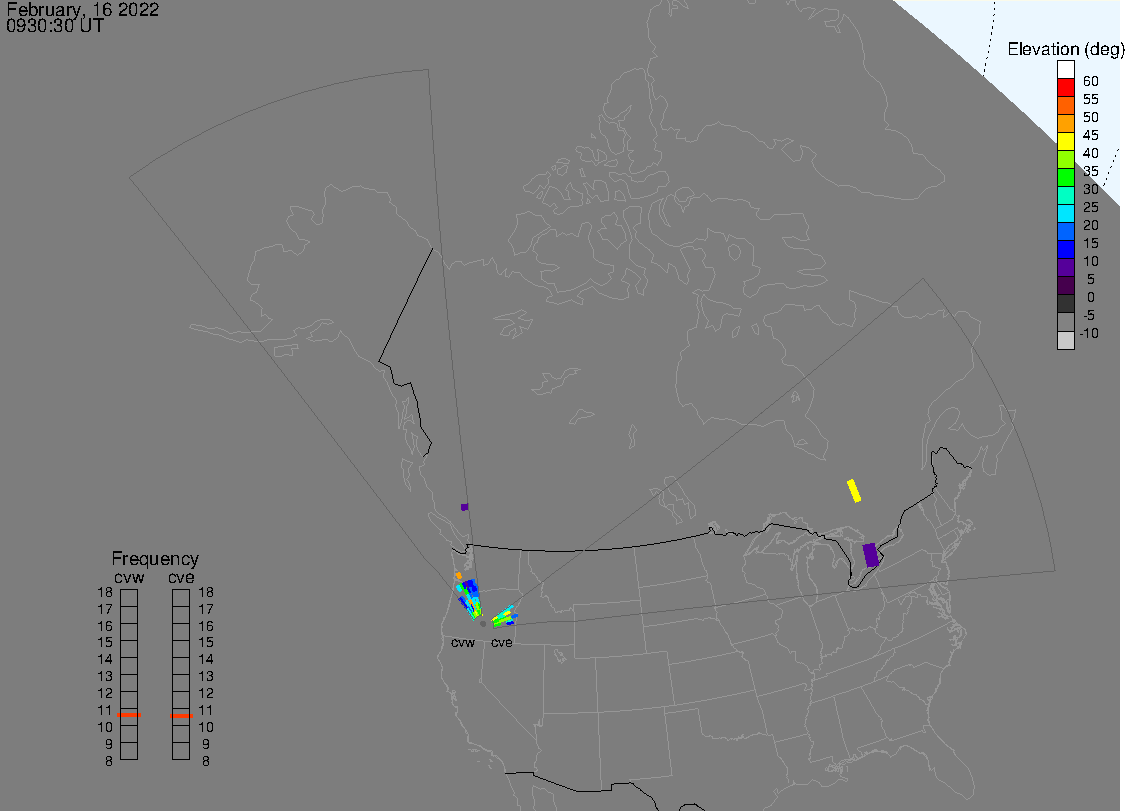The width and height of the screenshot is (1125, 811).
Task: Select the red swatch in Elevation legend
Action: pos(1065,88)
